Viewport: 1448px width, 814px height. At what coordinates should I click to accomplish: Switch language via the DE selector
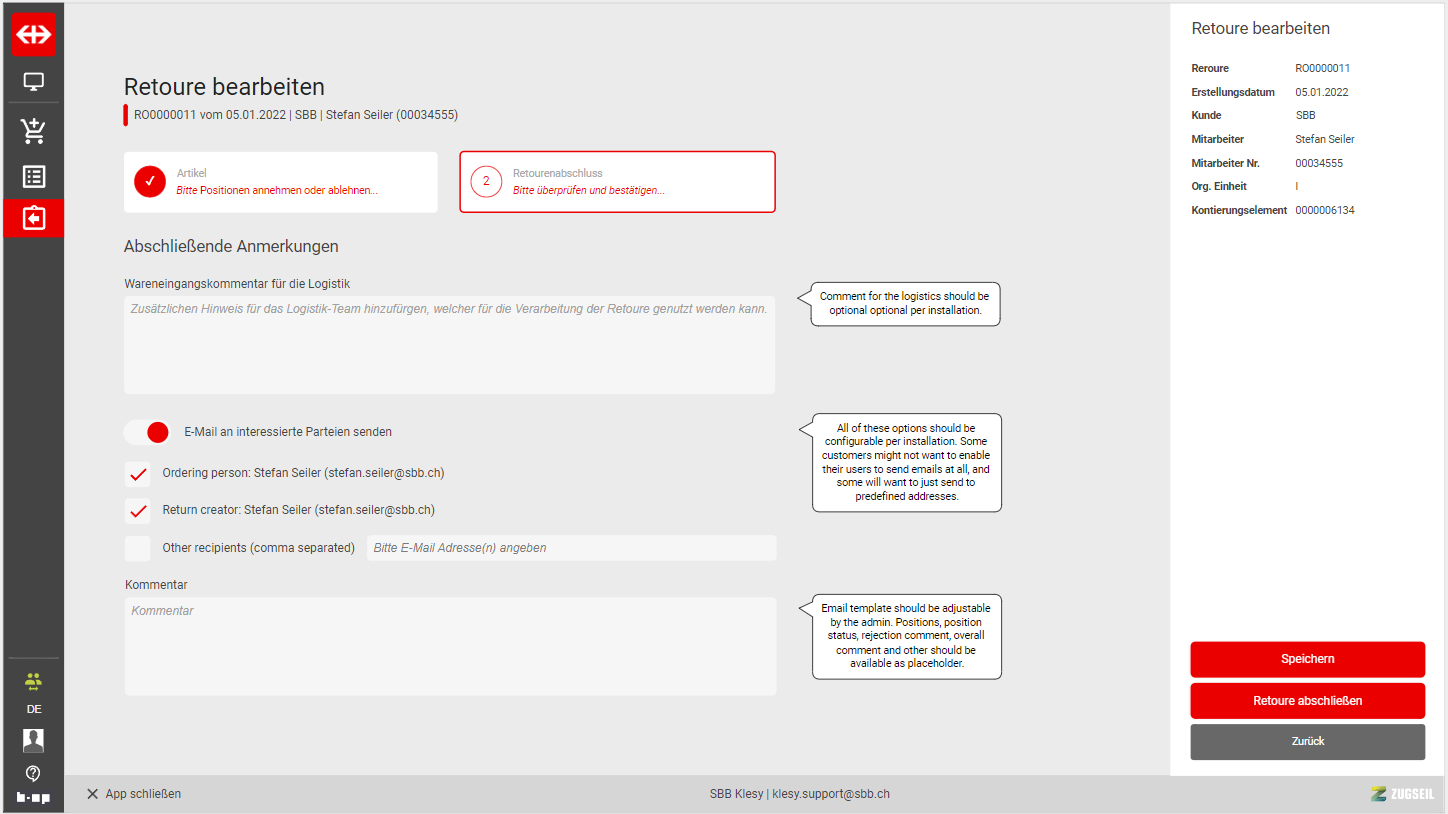34,709
